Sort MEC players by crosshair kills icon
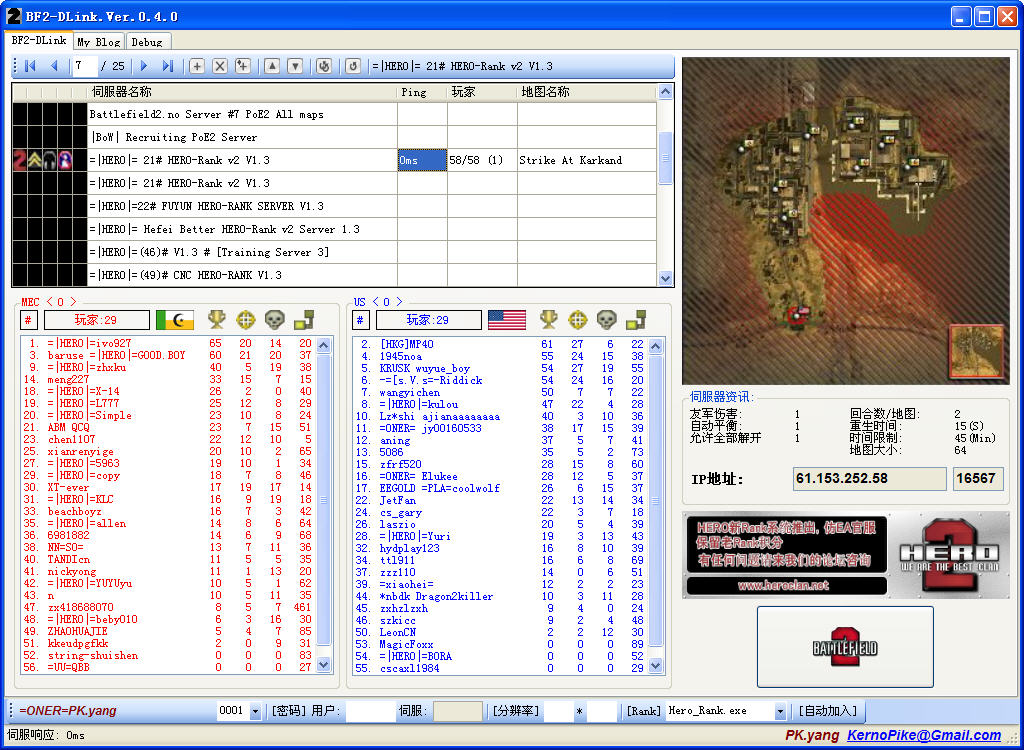1024x750 pixels. (246, 320)
